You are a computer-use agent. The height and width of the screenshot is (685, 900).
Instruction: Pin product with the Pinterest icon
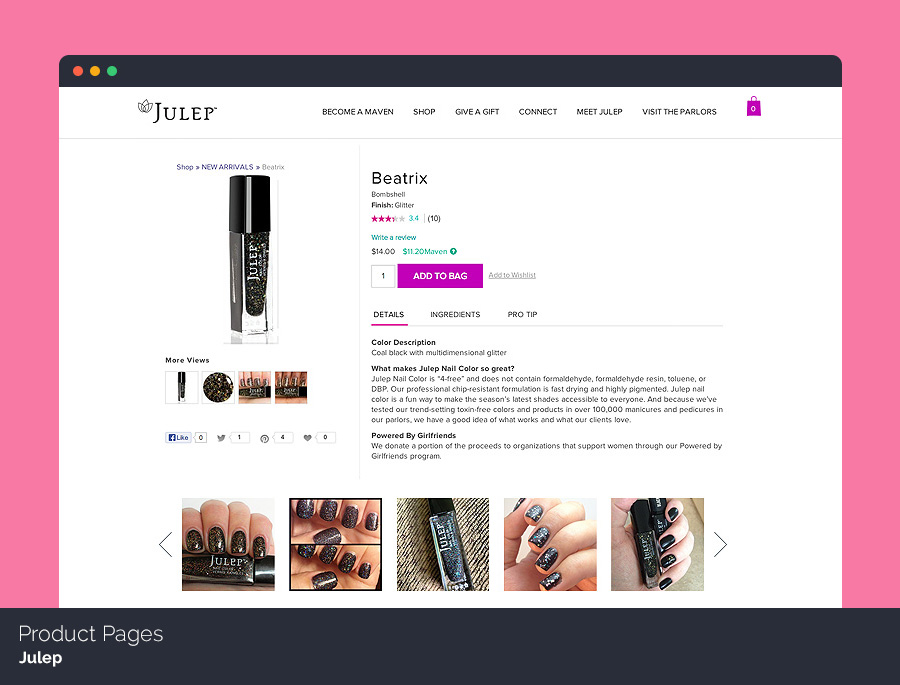point(264,439)
